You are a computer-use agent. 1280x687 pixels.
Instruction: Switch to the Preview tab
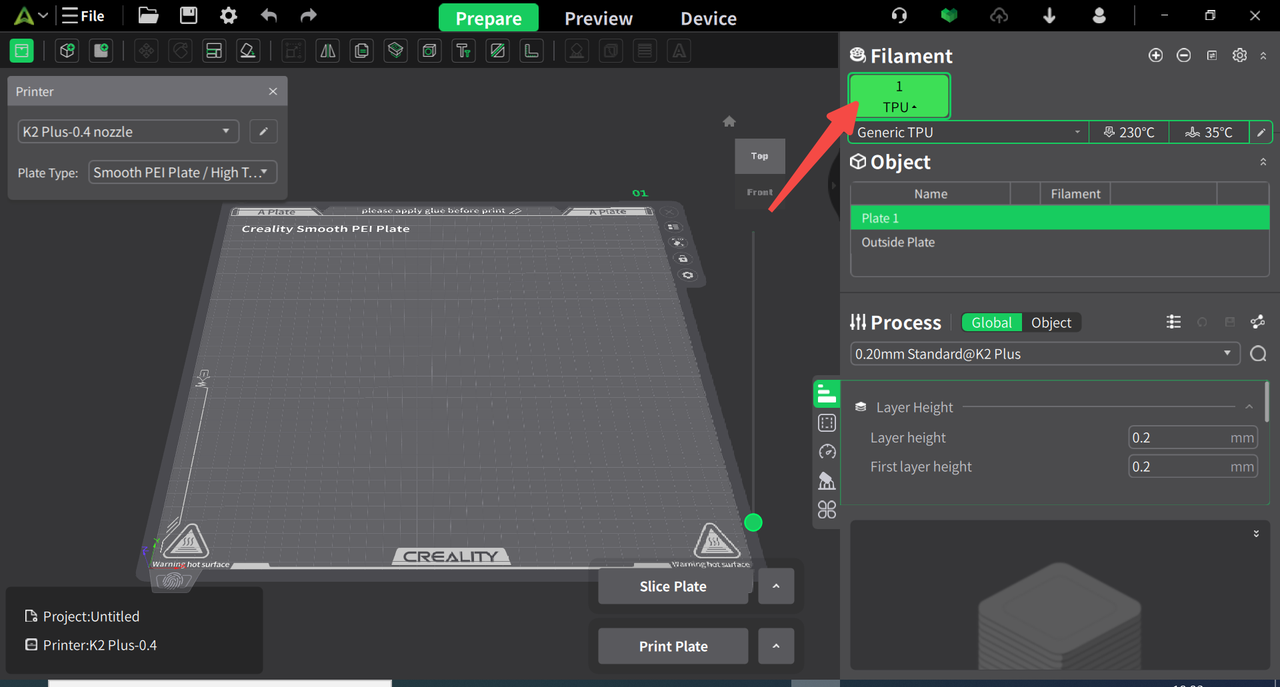pos(598,18)
